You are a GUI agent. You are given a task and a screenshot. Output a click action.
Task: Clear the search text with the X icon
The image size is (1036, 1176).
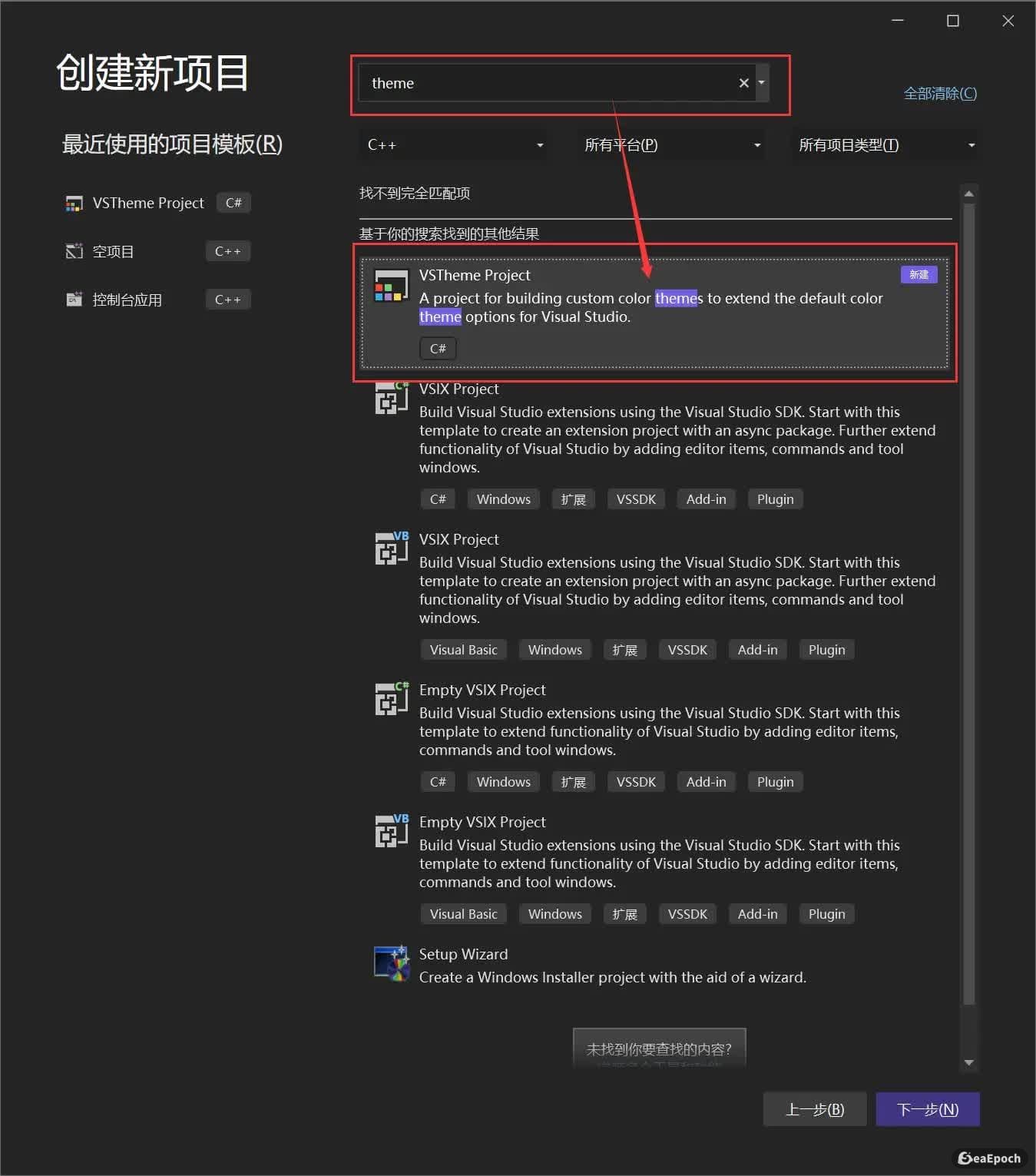click(x=743, y=83)
